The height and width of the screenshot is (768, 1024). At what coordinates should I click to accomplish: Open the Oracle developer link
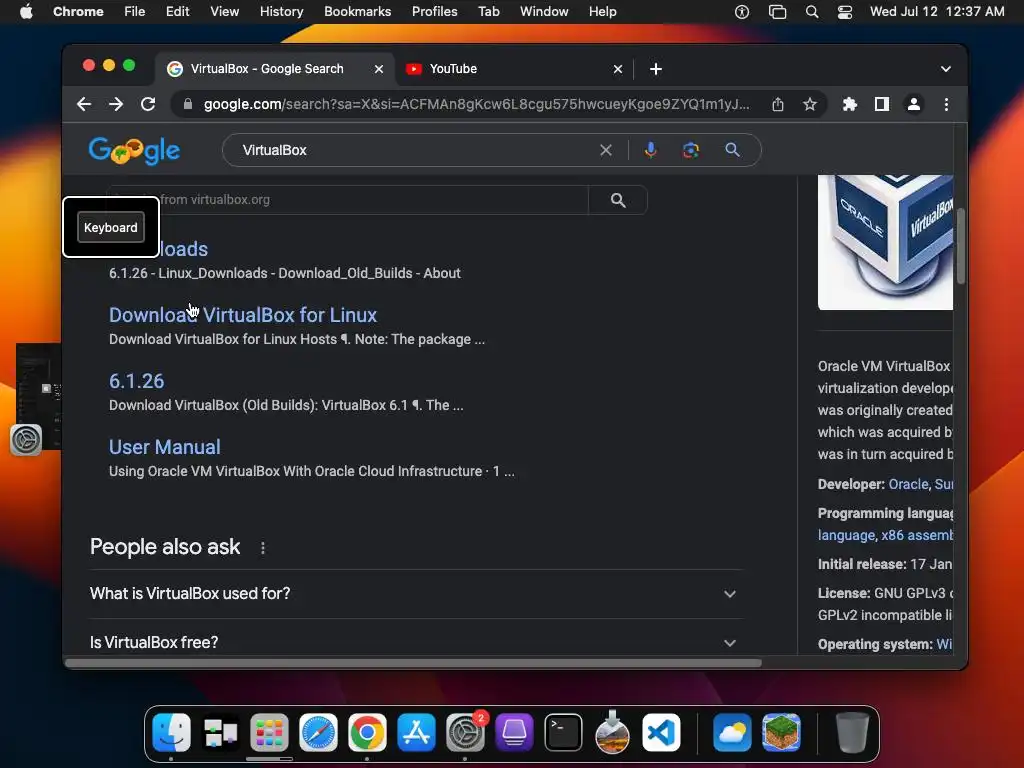tap(908, 485)
